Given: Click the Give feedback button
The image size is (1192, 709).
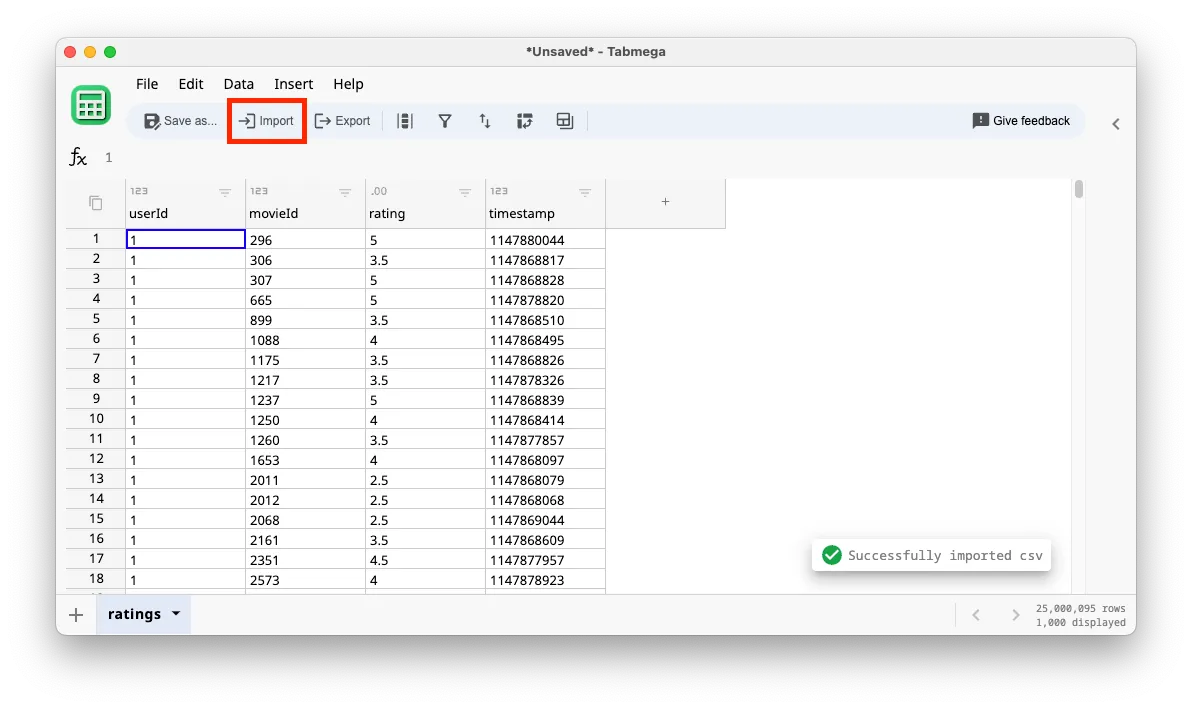Looking at the screenshot, I should (x=1021, y=120).
